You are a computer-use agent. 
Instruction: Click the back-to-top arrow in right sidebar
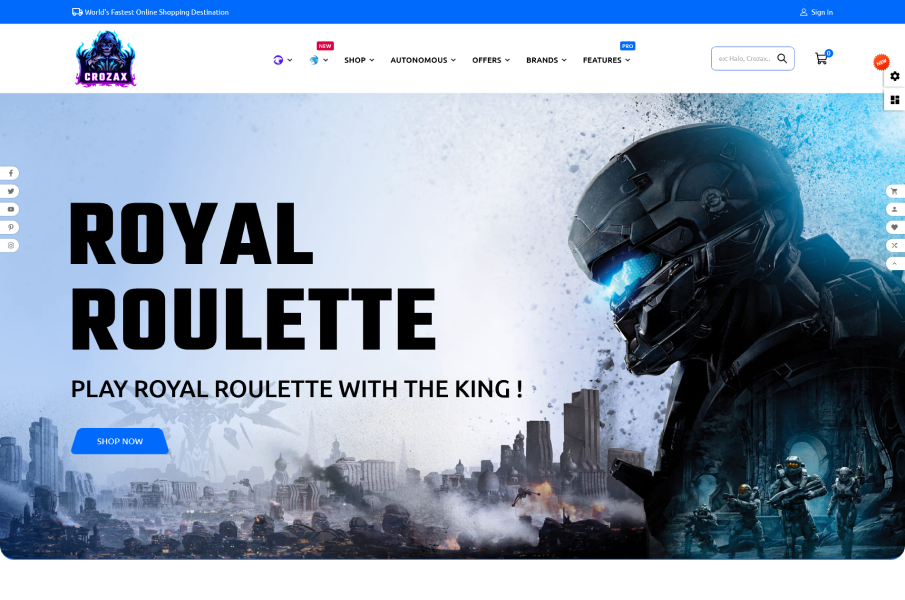895,263
